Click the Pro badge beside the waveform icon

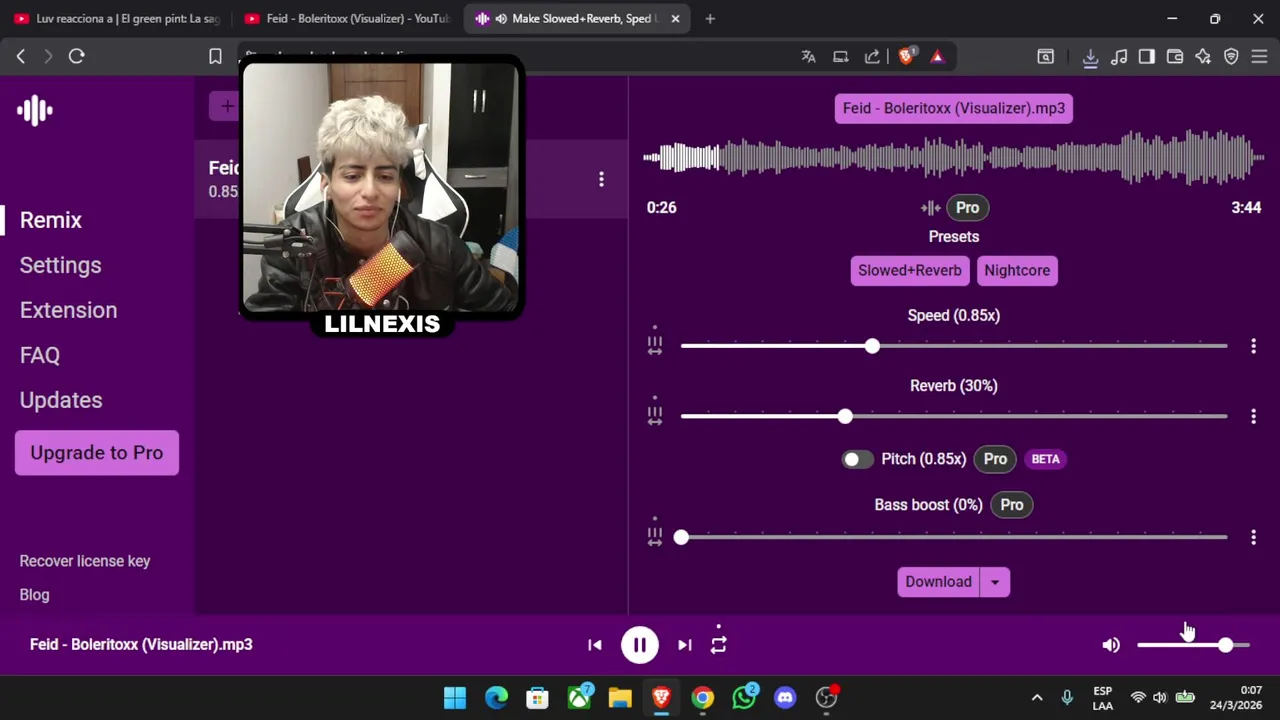[x=967, y=208]
